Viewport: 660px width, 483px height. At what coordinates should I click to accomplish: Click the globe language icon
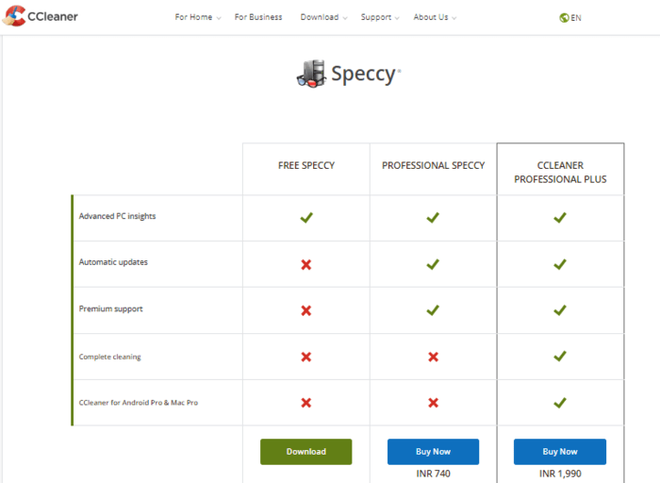click(x=565, y=18)
